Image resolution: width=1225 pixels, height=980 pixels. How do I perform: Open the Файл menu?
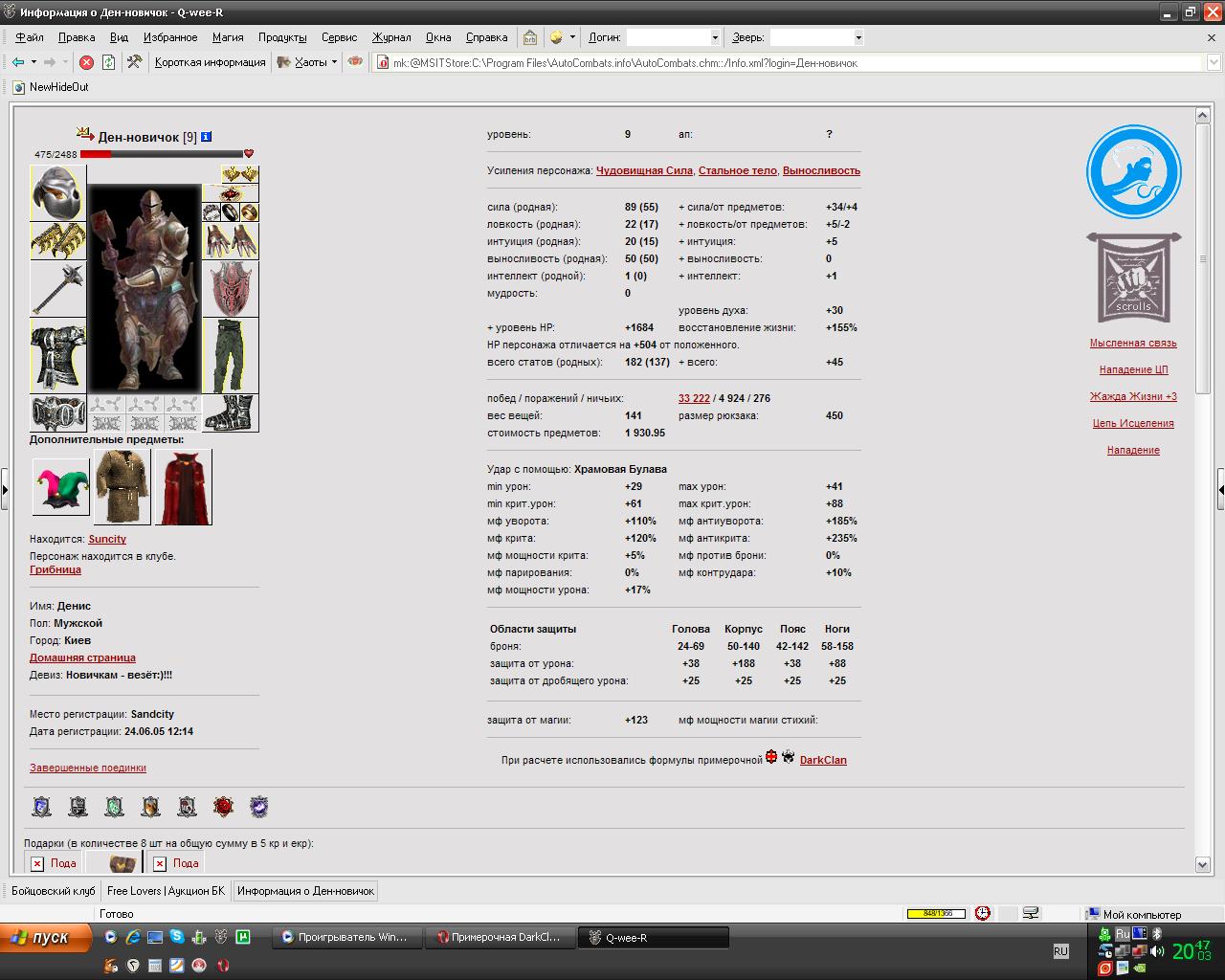point(30,37)
